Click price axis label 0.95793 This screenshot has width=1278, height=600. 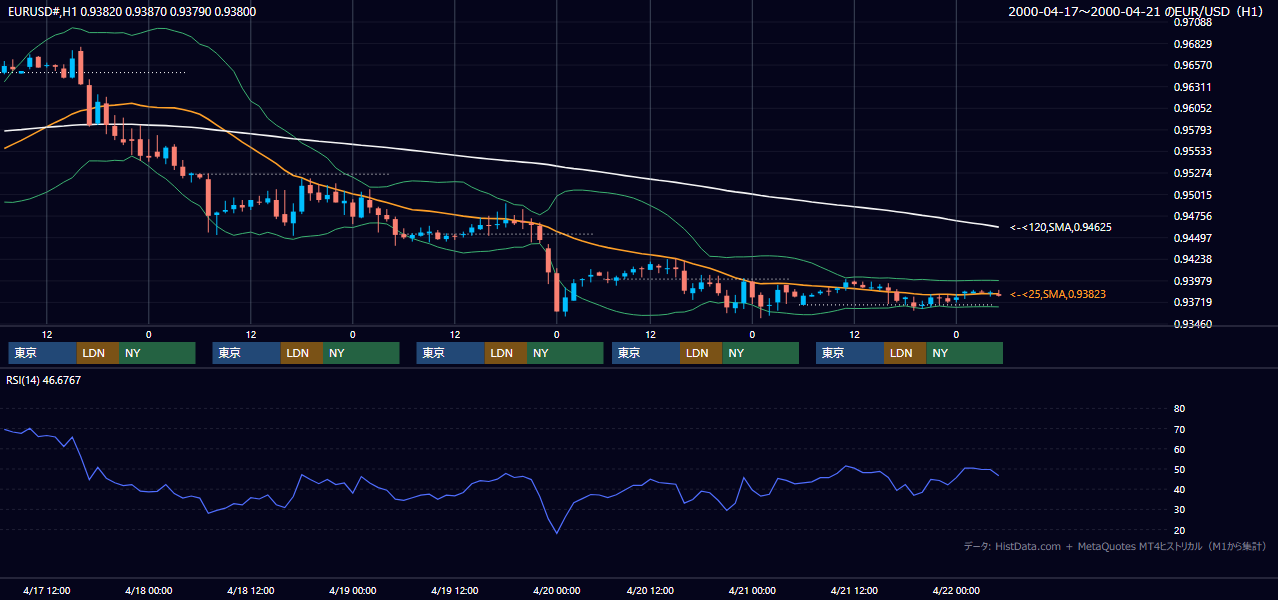pyautogui.click(x=1192, y=130)
